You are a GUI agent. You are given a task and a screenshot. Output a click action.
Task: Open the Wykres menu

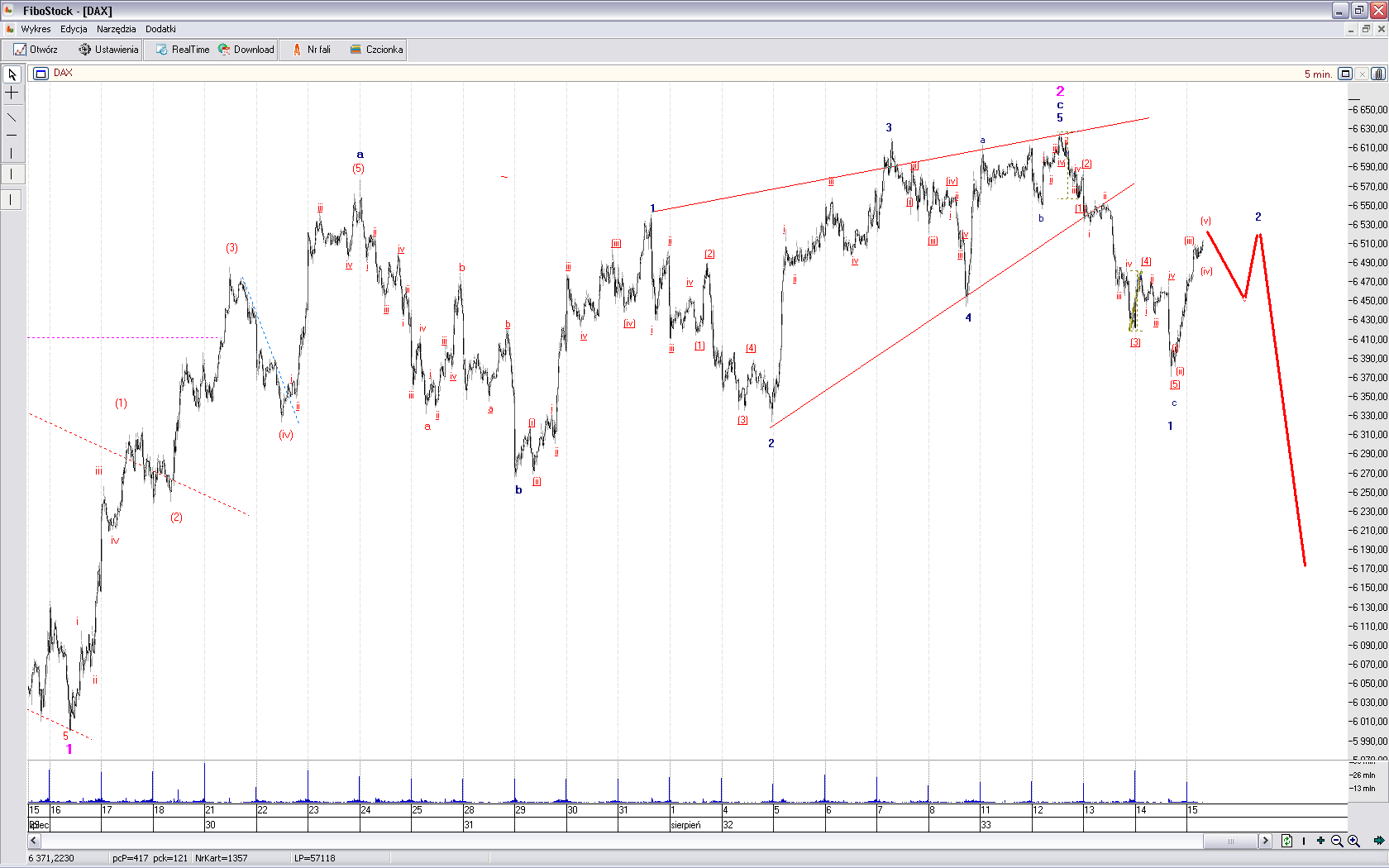pyautogui.click(x=36, y=29)
